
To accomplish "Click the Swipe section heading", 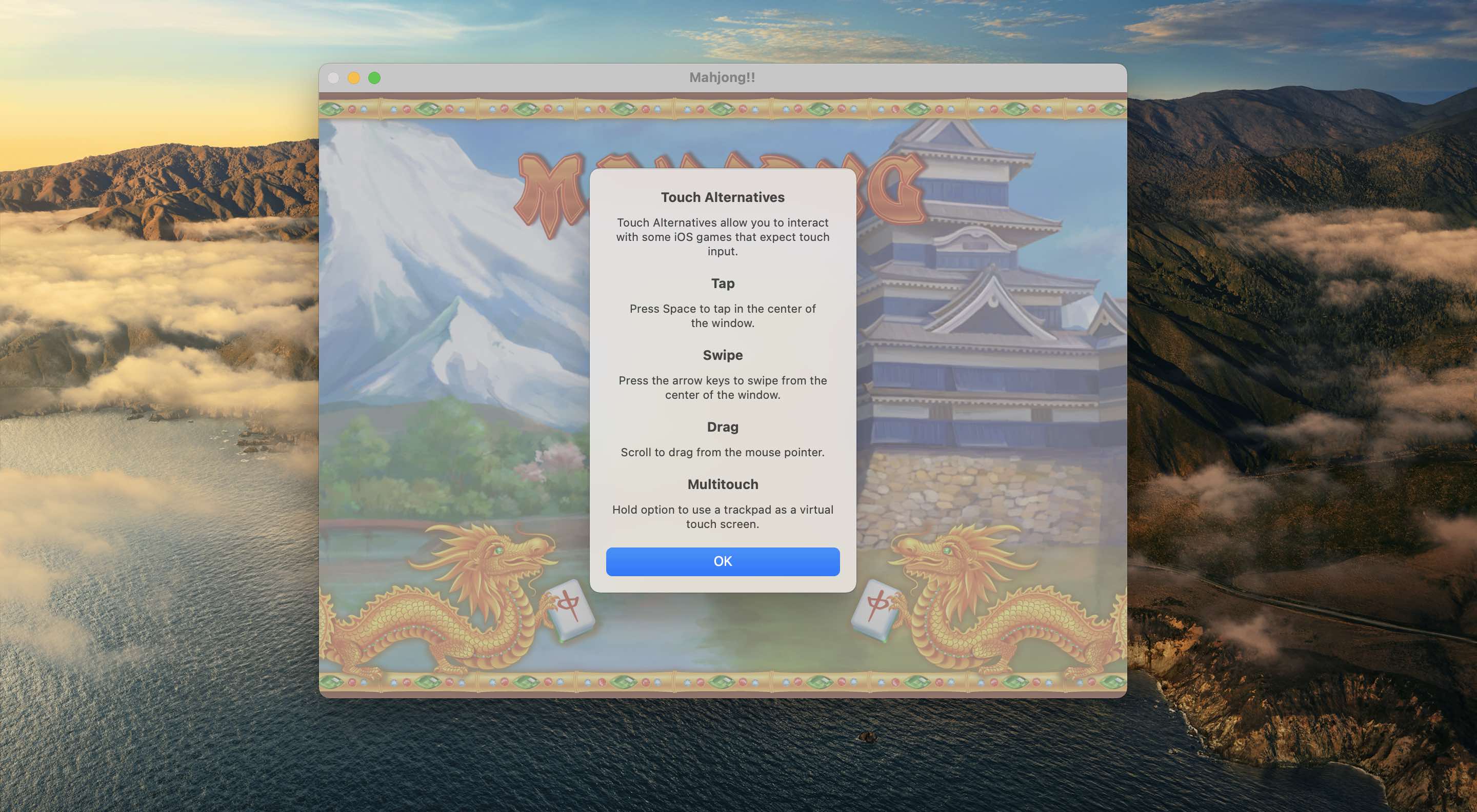I will [x=723, y=355].
